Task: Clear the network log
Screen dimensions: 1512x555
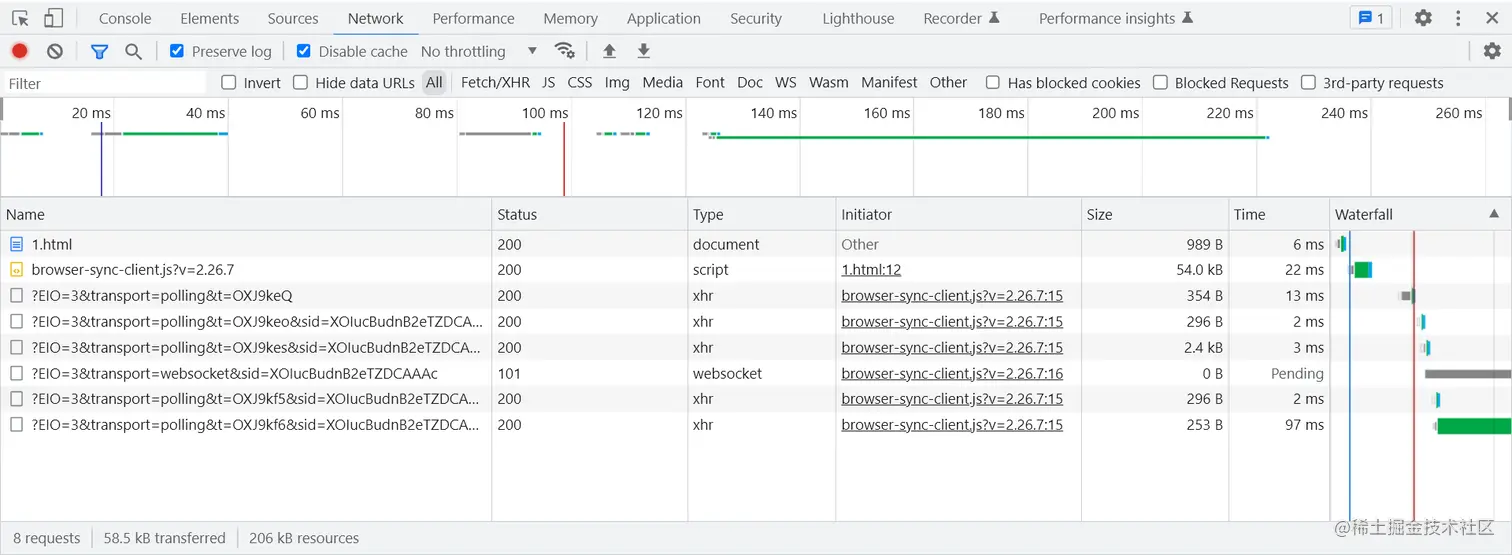Action: 55,51
